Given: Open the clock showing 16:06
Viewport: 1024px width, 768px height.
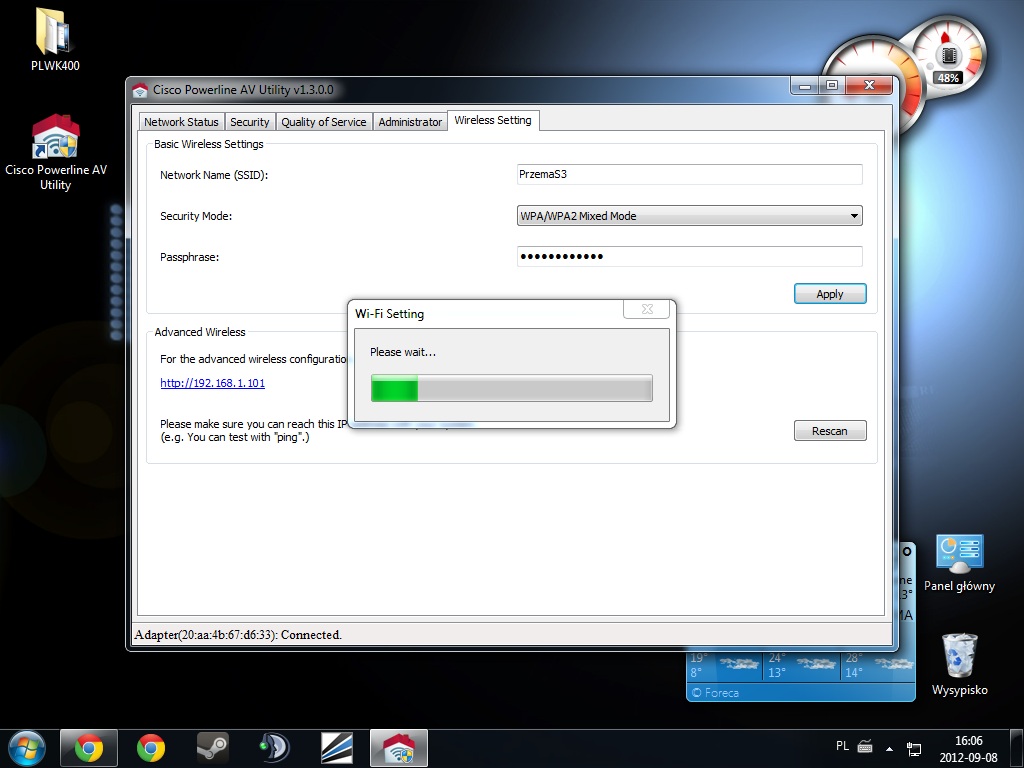Looking at the screenshot, I should [968, 749].
